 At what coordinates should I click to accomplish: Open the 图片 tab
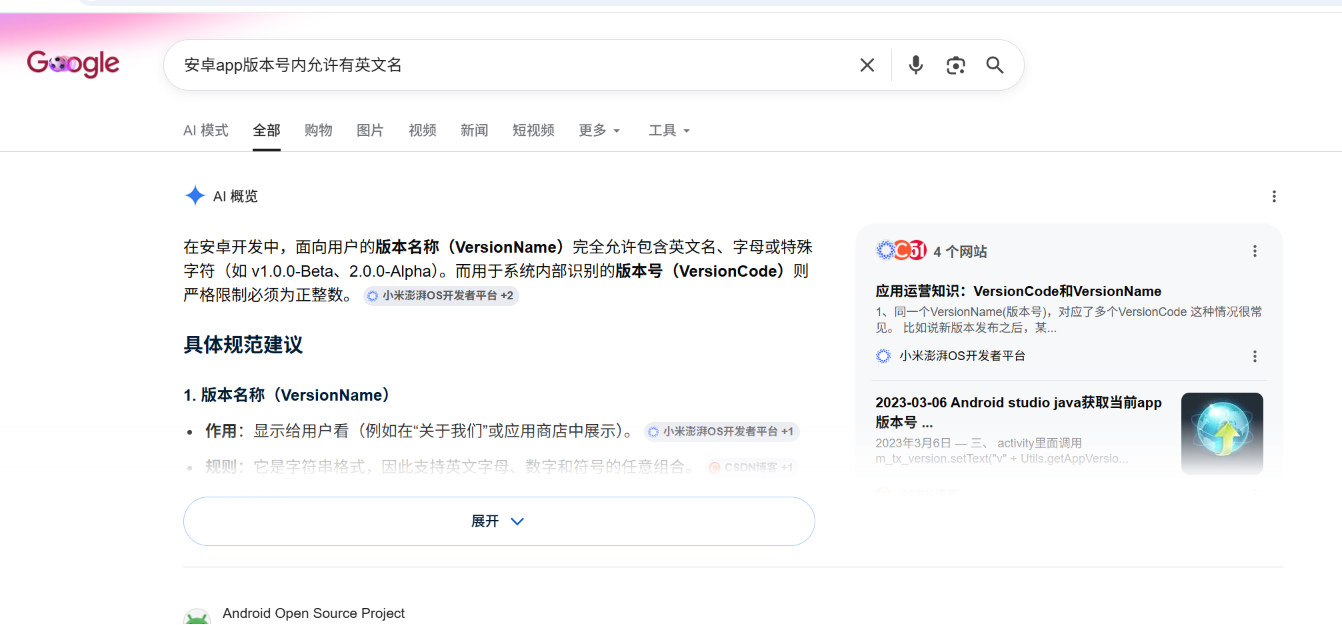371,130
